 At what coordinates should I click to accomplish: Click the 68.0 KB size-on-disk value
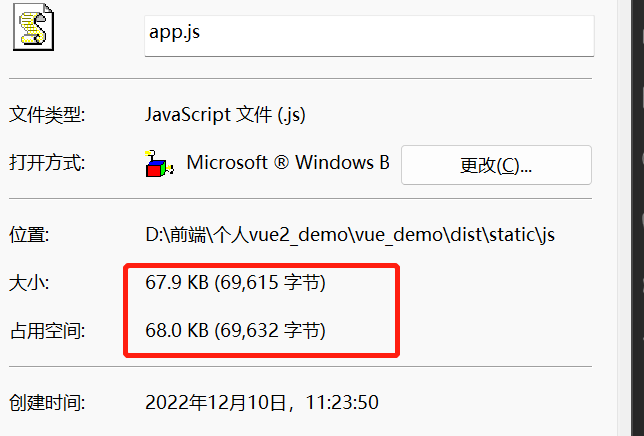(177, 330)
